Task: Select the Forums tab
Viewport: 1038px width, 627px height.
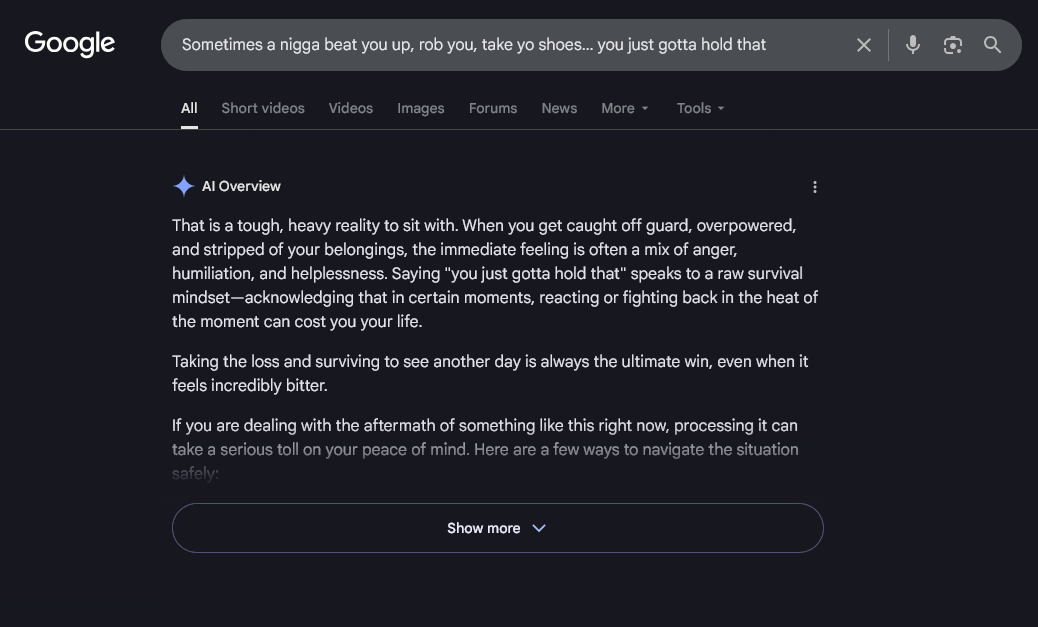Action: click(x=493, y=108)
